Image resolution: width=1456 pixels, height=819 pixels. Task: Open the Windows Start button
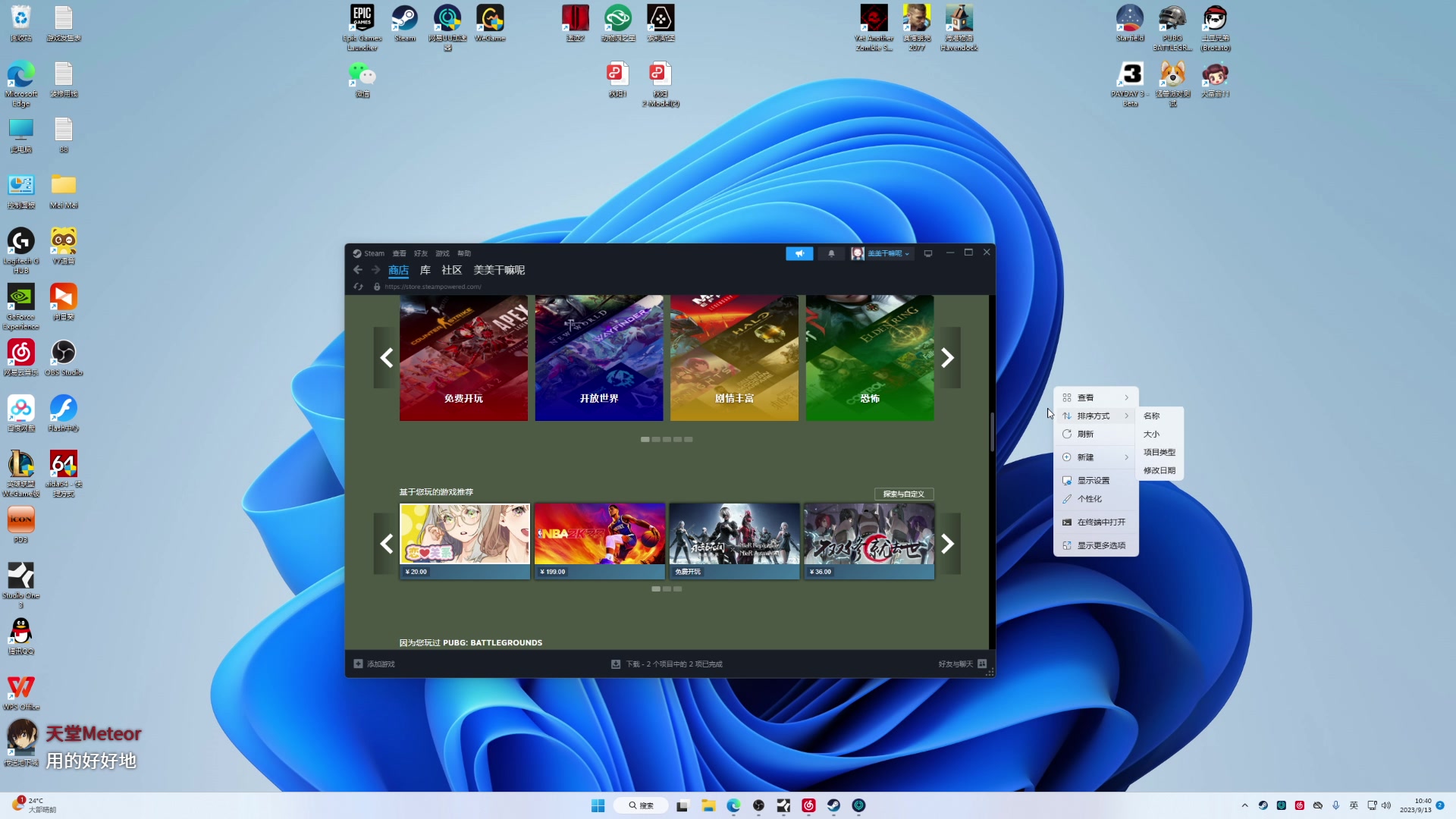coord(598,805)
